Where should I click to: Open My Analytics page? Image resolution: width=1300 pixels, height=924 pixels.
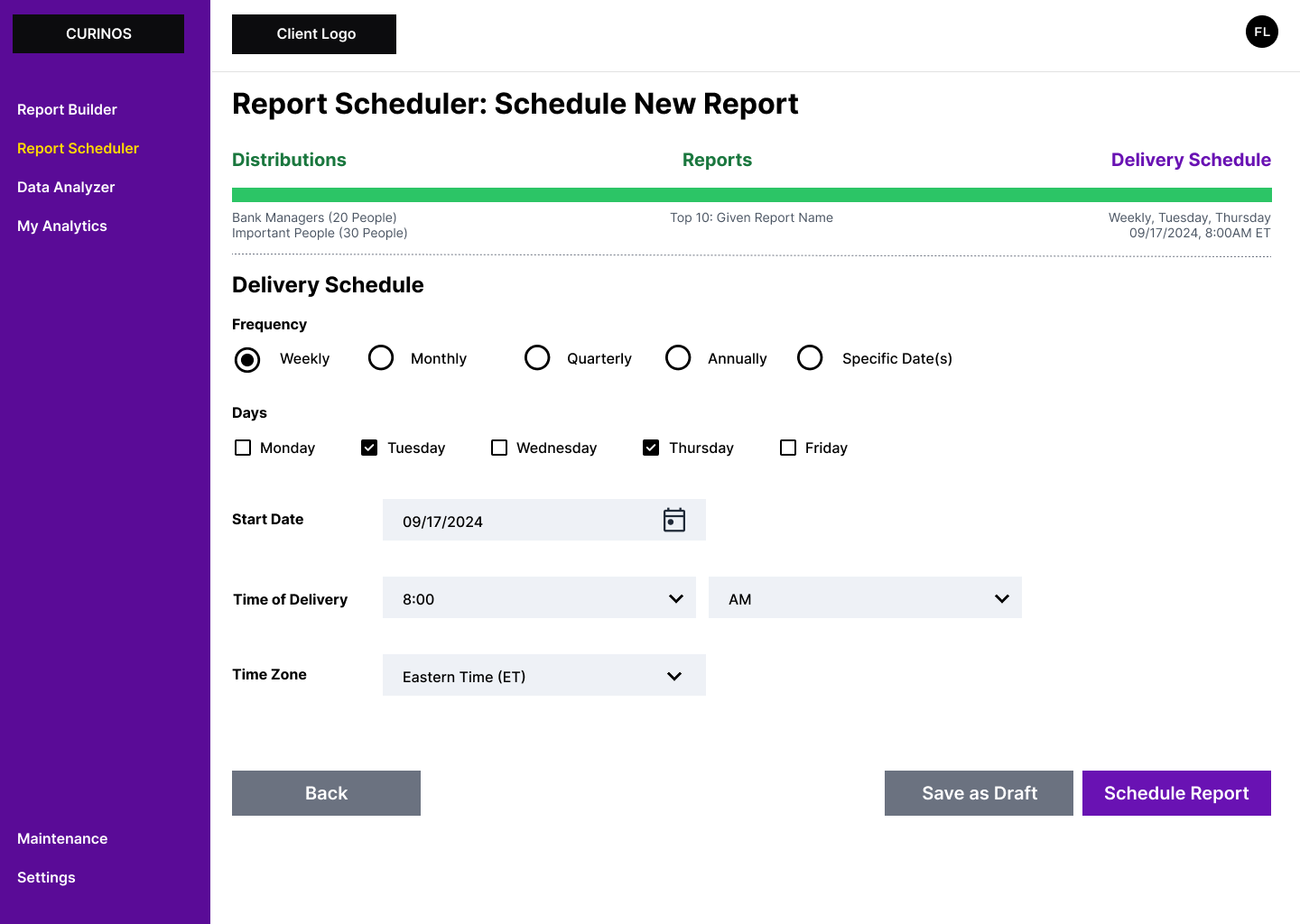62,226
